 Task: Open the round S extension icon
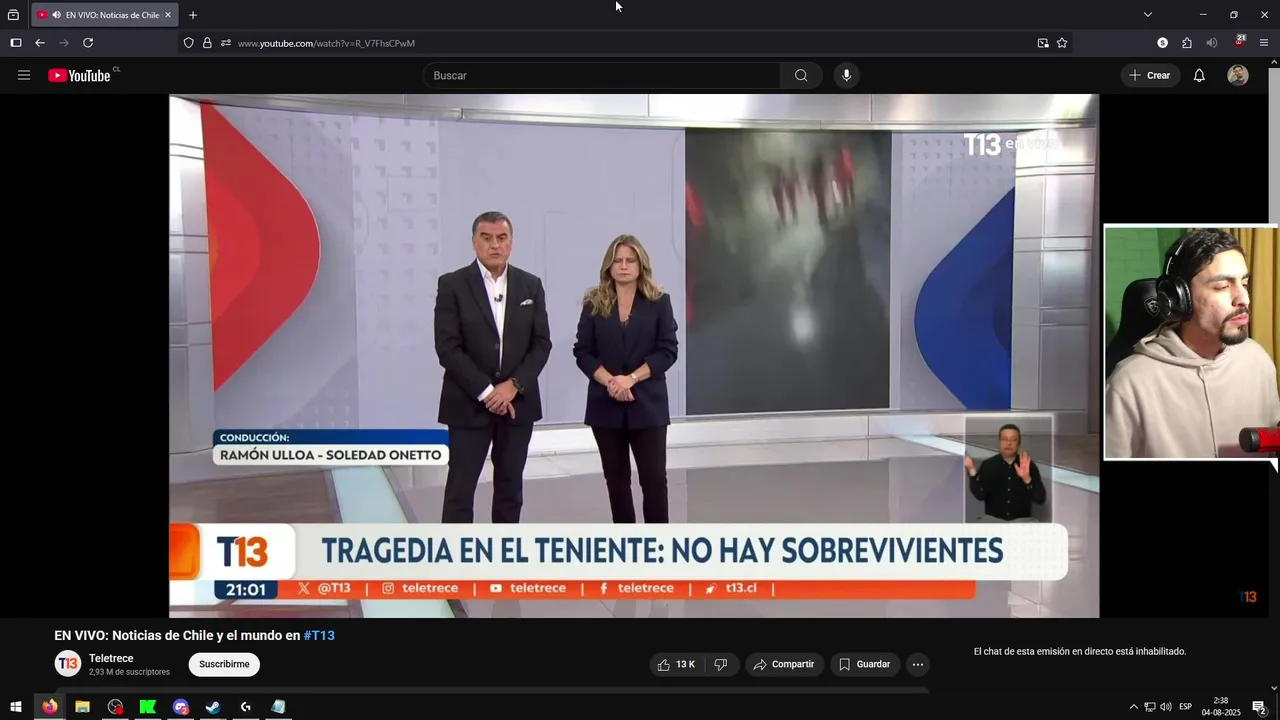pyautogui.click(x=1162, y=43)
